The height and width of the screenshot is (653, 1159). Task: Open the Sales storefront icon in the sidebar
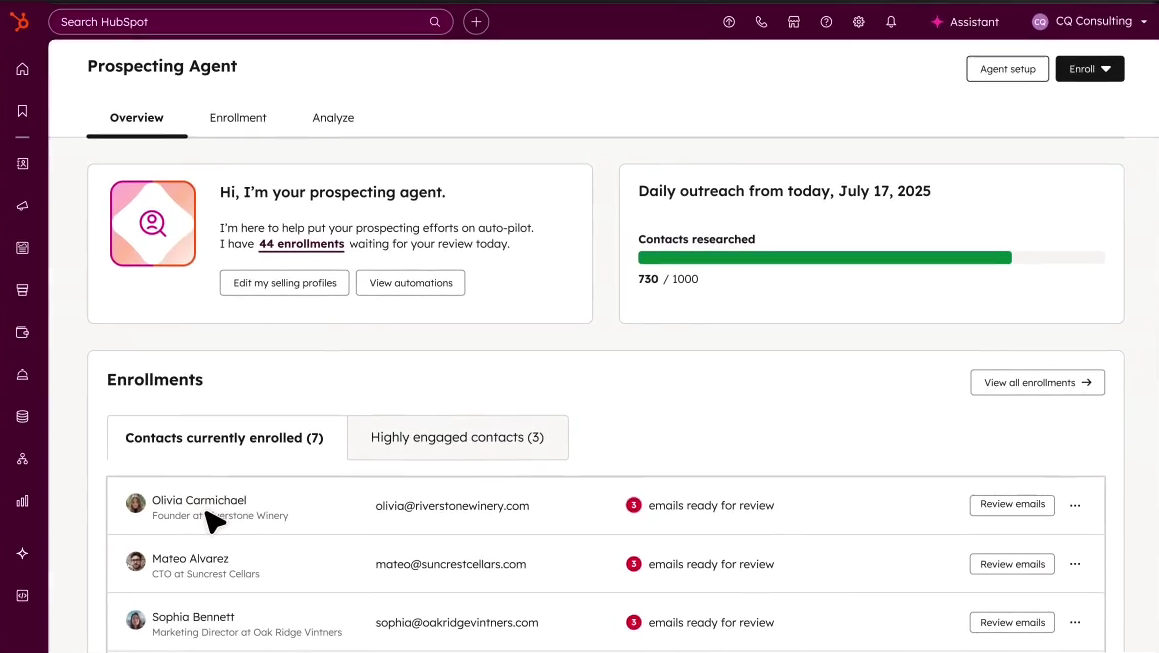point(22,290)
